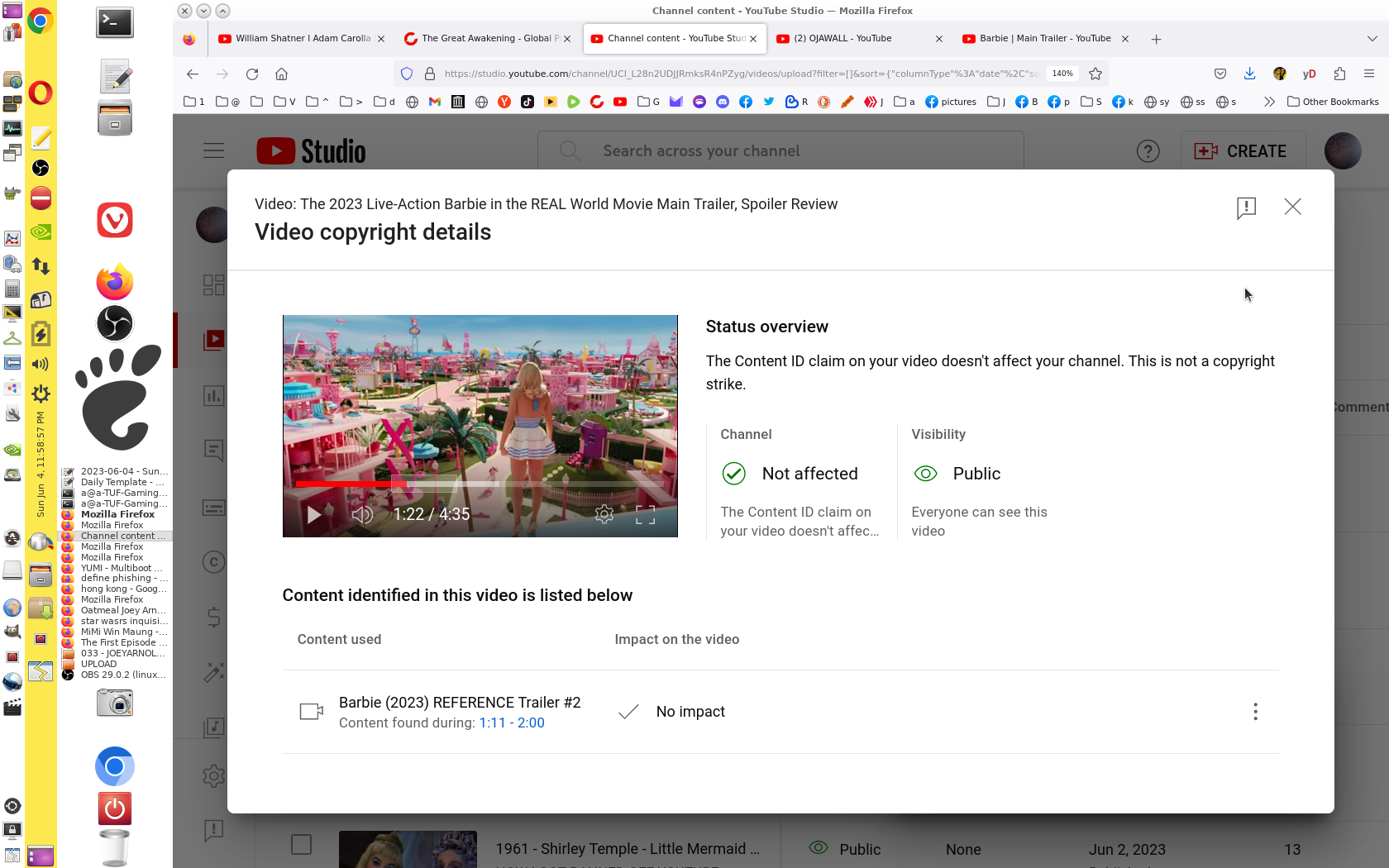Open Analytics icon in Studio sidebar
1389x868 pixels.
click(213, 396)
